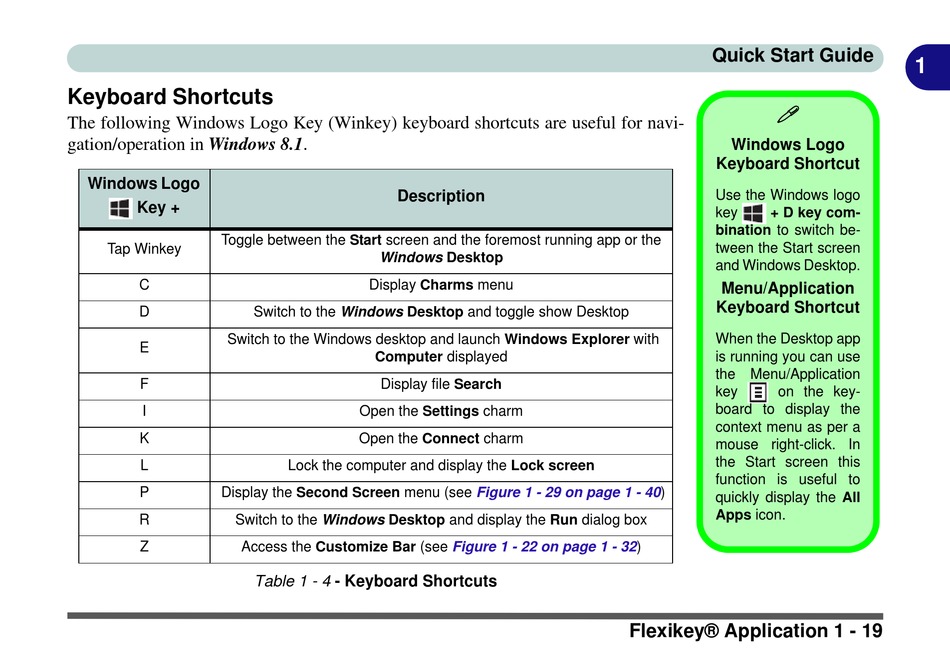Screen dimensions: 950x669
Task: Click the 'Lock the computer and display' description
Action: (x=441, y=468)
